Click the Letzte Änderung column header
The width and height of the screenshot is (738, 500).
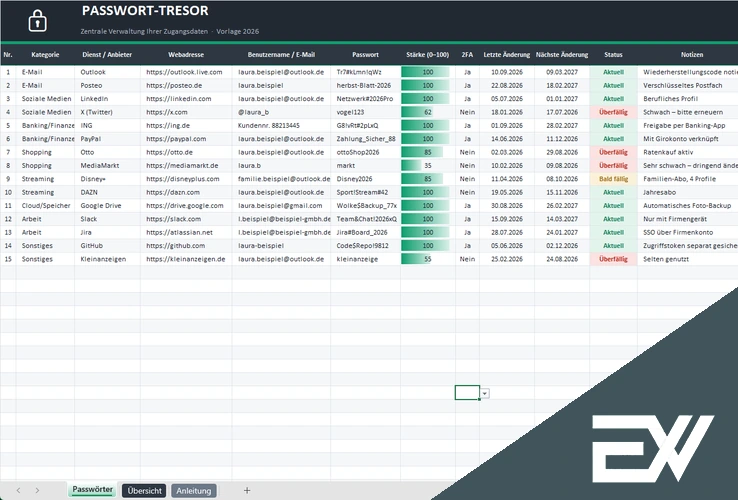coord(506,55)
